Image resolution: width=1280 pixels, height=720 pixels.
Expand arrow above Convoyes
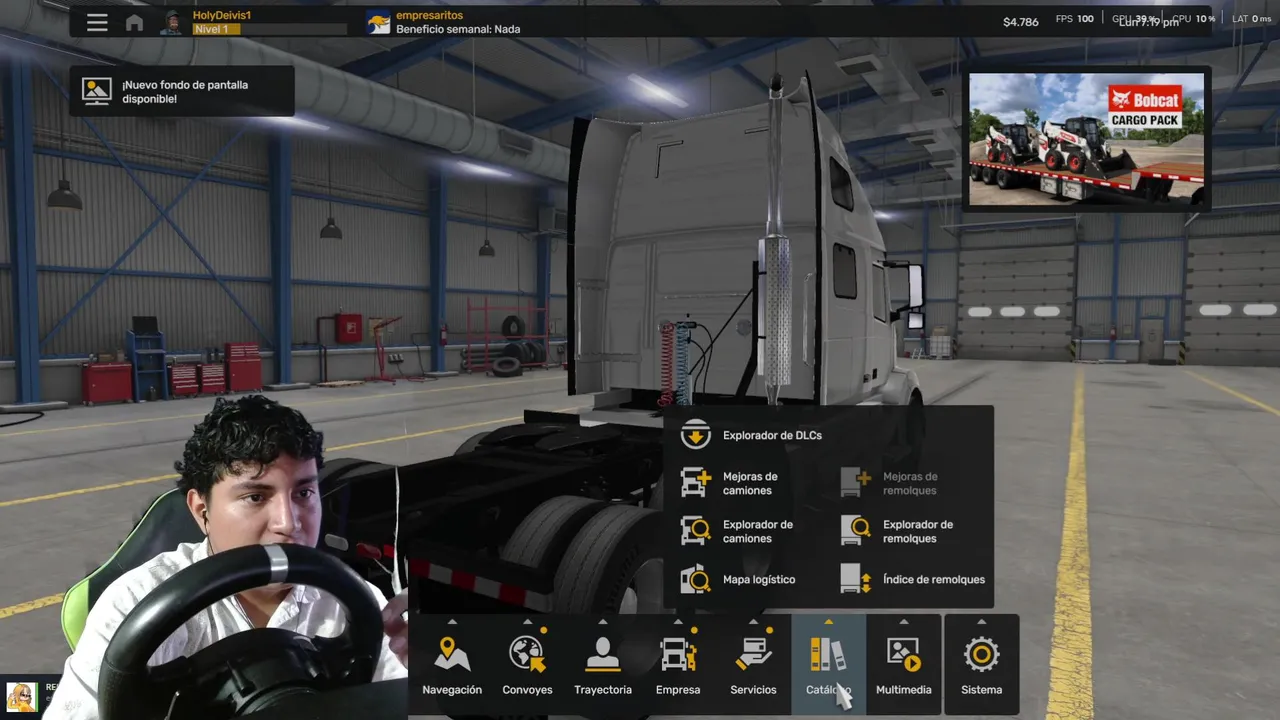point(527,622)
